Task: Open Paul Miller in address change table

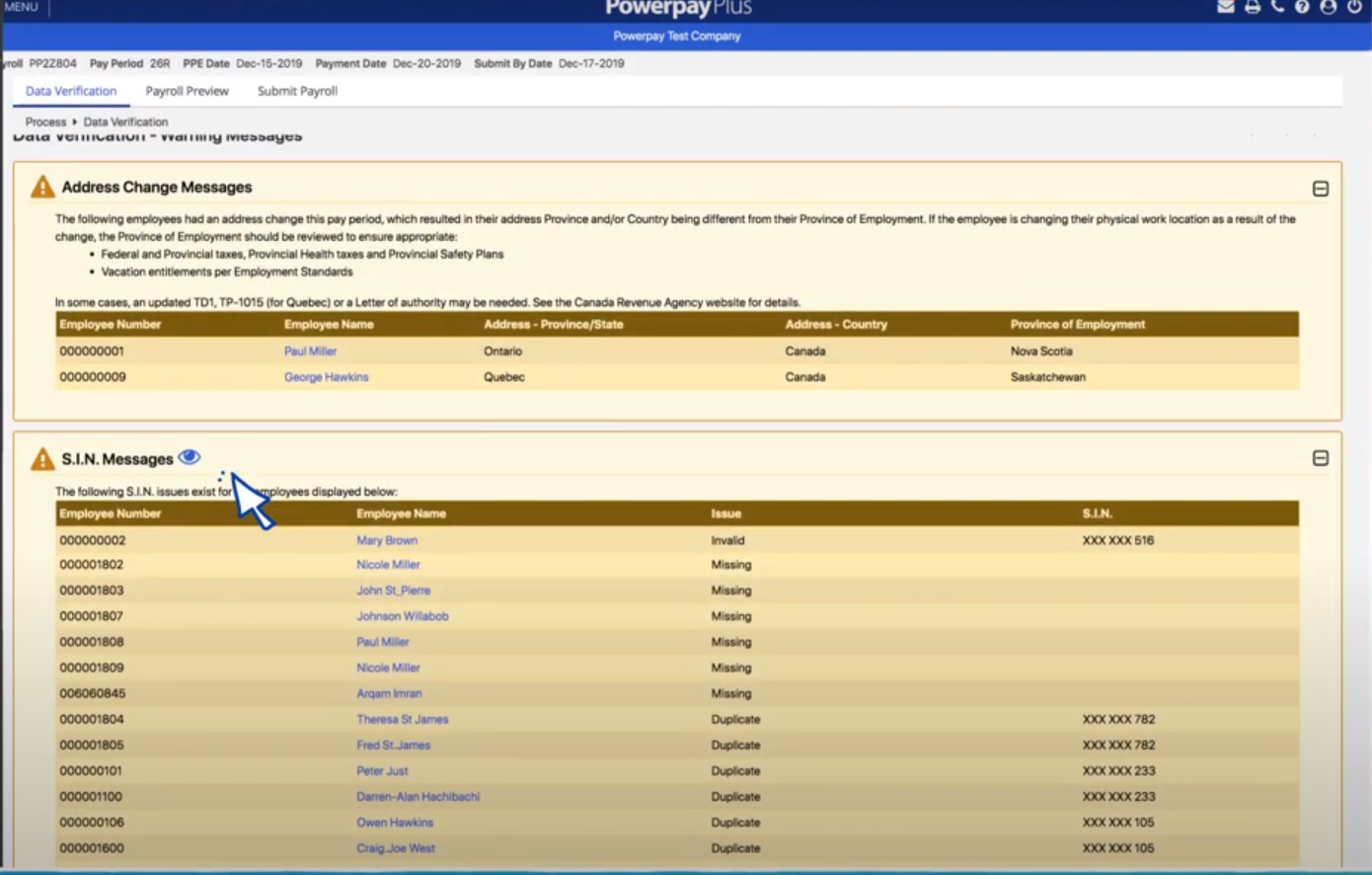Action: point(310,351)
